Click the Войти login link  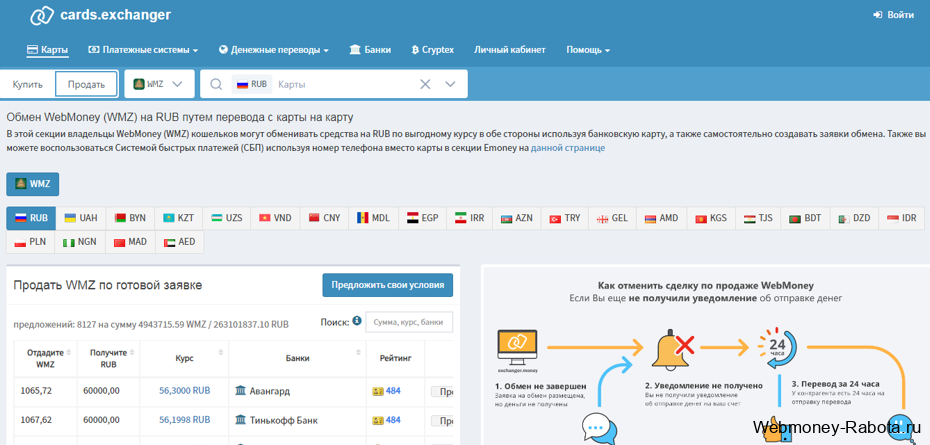tap(894, 15)
